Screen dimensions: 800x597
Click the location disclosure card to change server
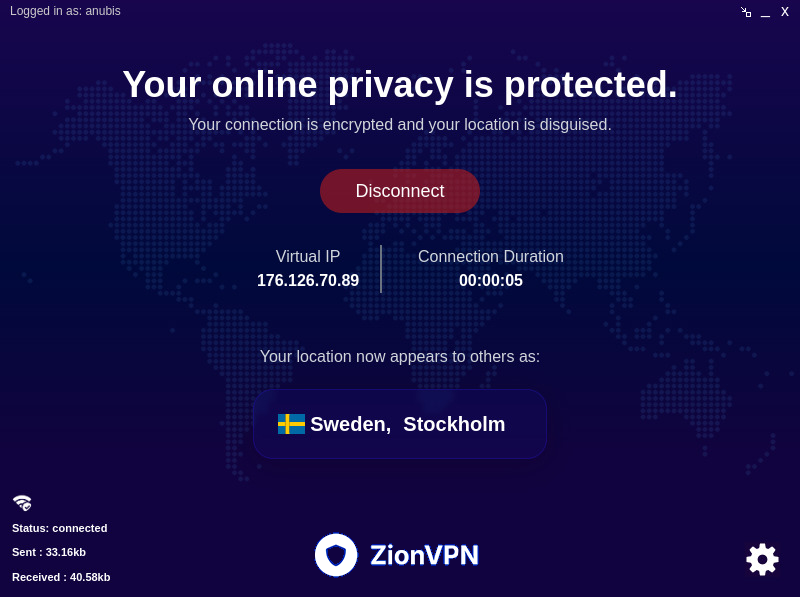pos(400,424)
